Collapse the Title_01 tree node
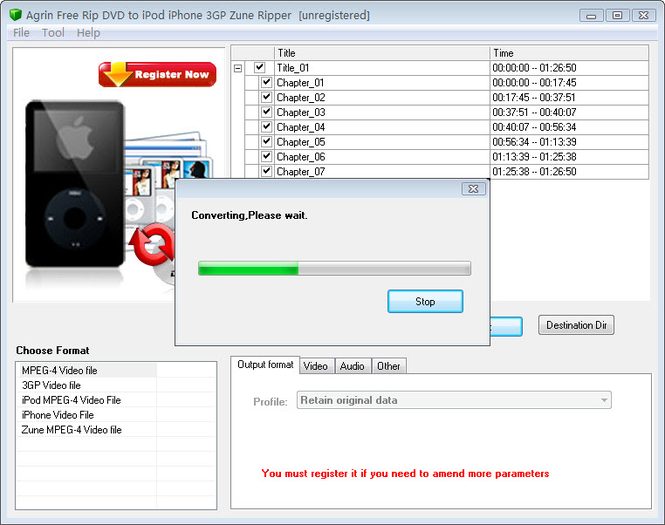This screenshot has width=665, height=525. tap(238, 68)
